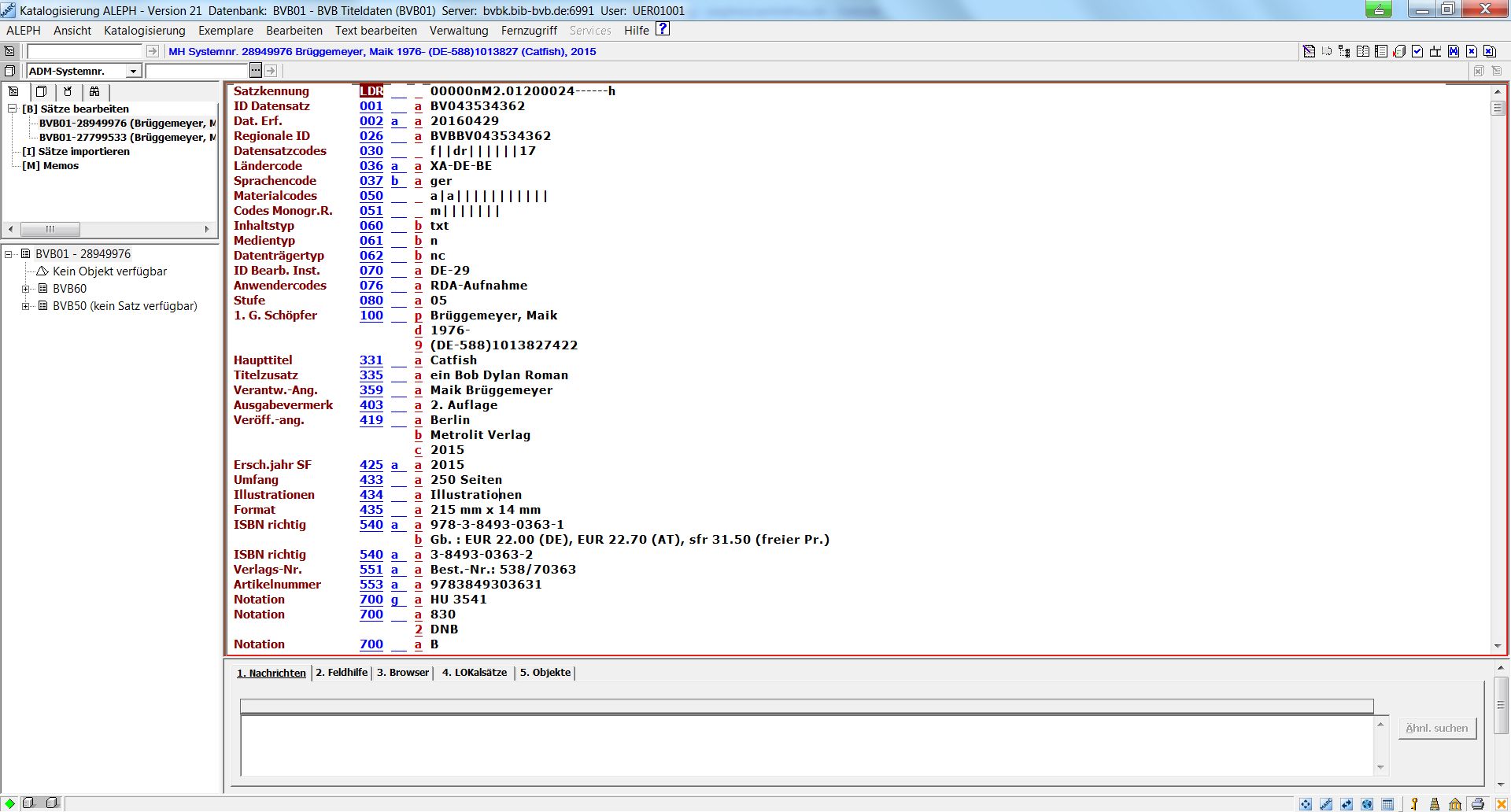Click the binoculars search tab icon
This screenshot has height=812, width=1511.
click(x=94, y=91)
